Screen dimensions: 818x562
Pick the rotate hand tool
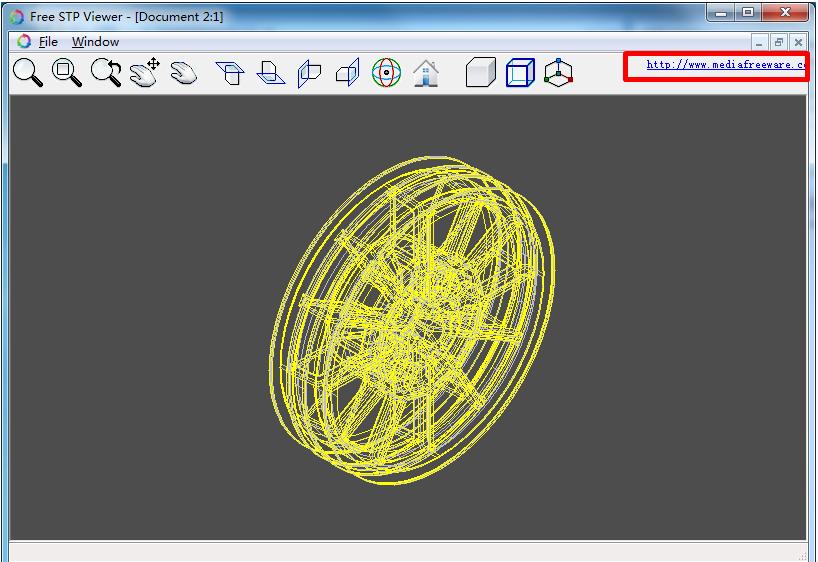(x=183, y=72)
